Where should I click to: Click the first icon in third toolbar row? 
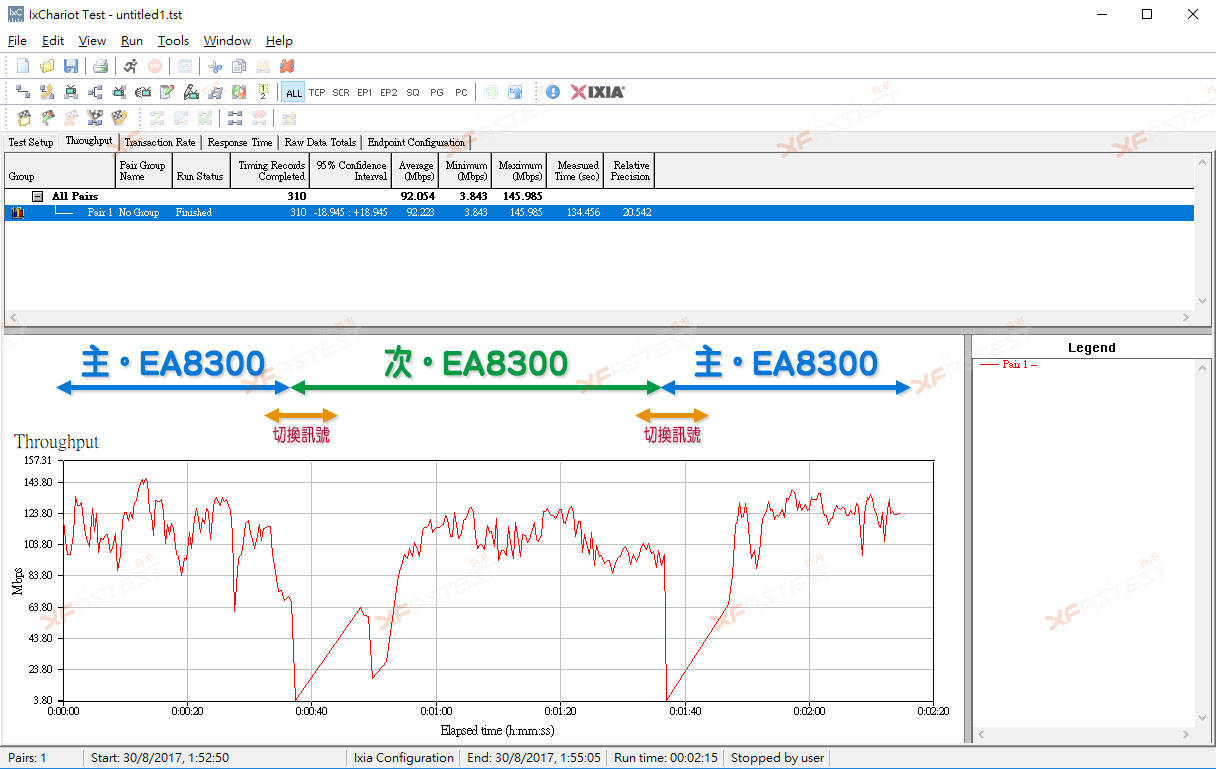point(23,118)
